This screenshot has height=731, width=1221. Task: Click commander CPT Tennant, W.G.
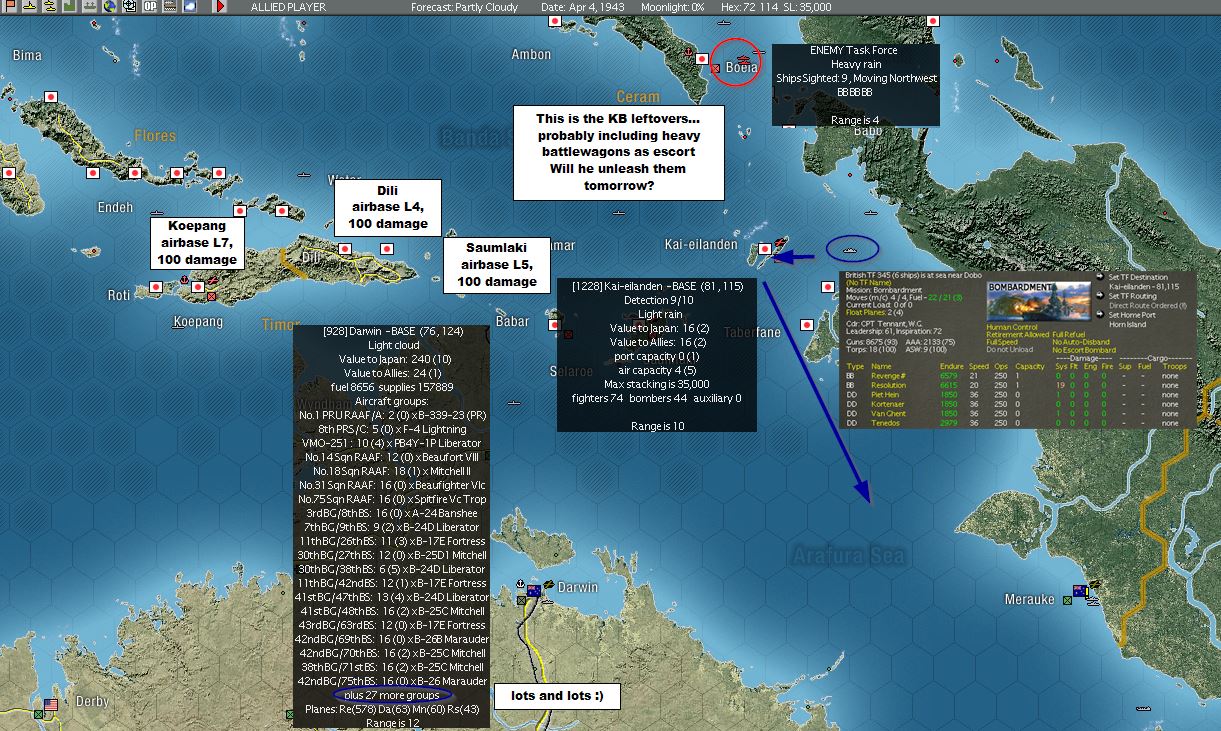coord(884,324)
